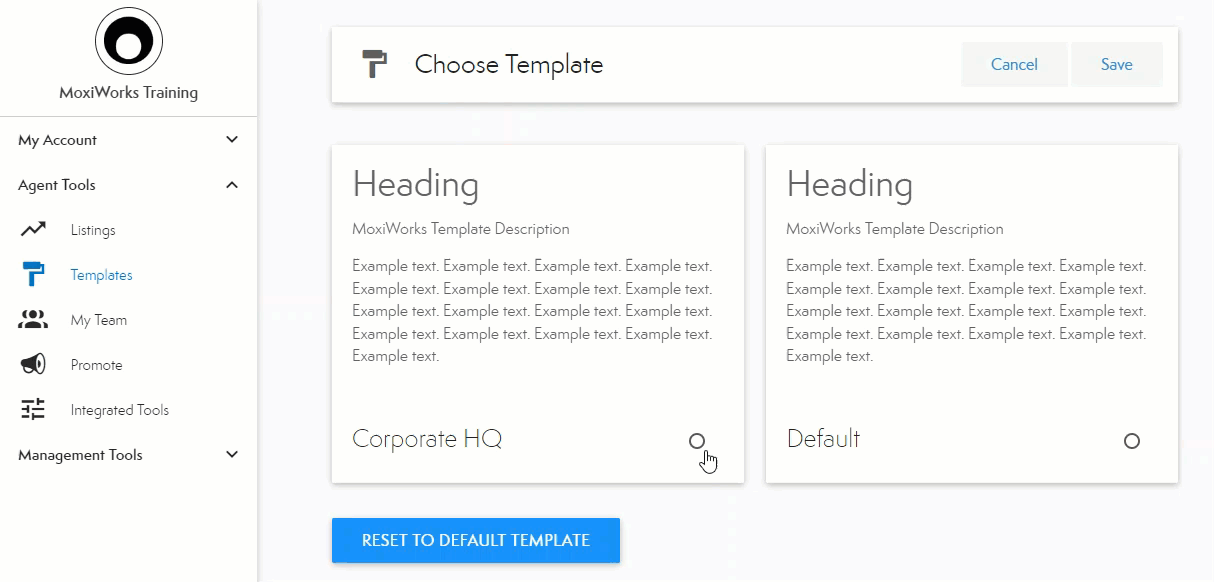Screen dimensions: 1214x582
Task: Click the Promote megaphone icon
Action: [x=33, y=365]
